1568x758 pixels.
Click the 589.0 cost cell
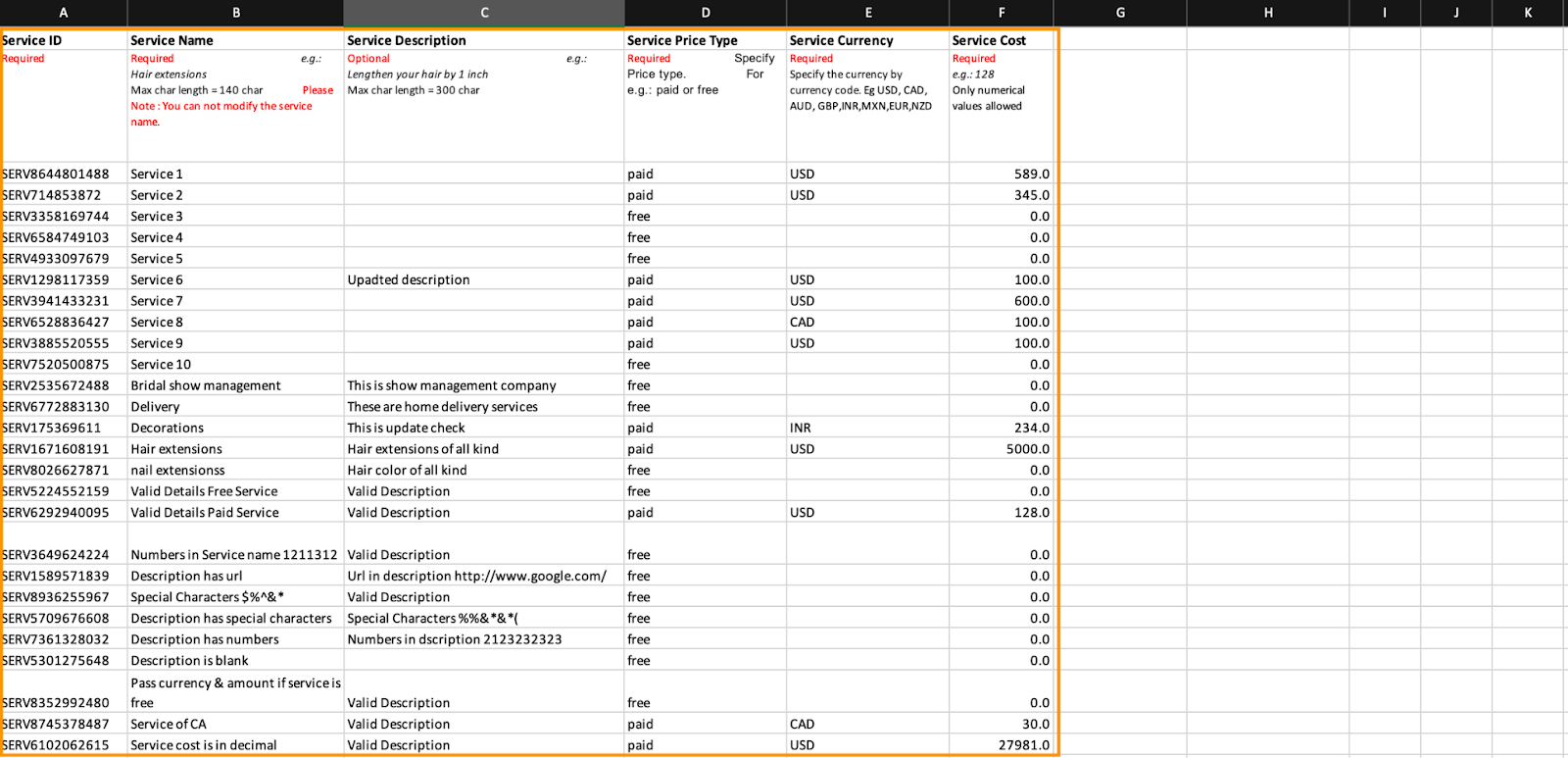point(1002,174)
